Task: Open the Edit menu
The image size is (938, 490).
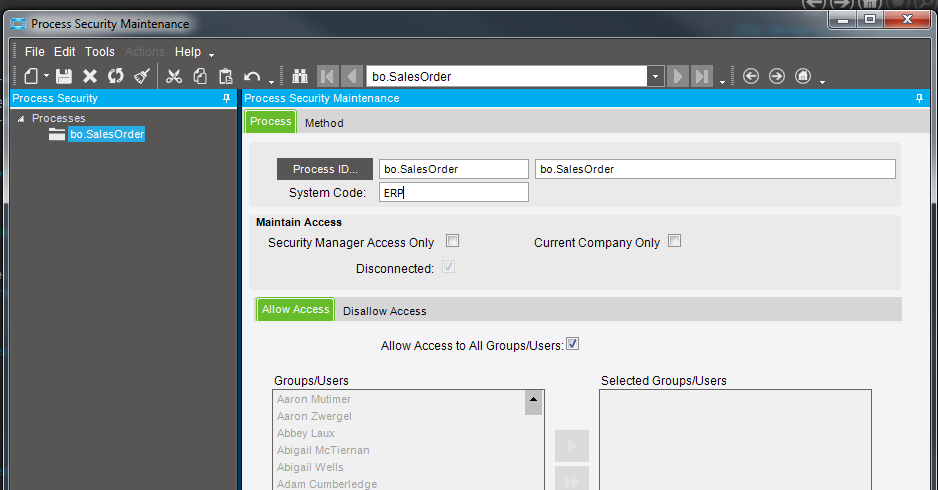Action: pyautogui.click(x=65, y=52)
